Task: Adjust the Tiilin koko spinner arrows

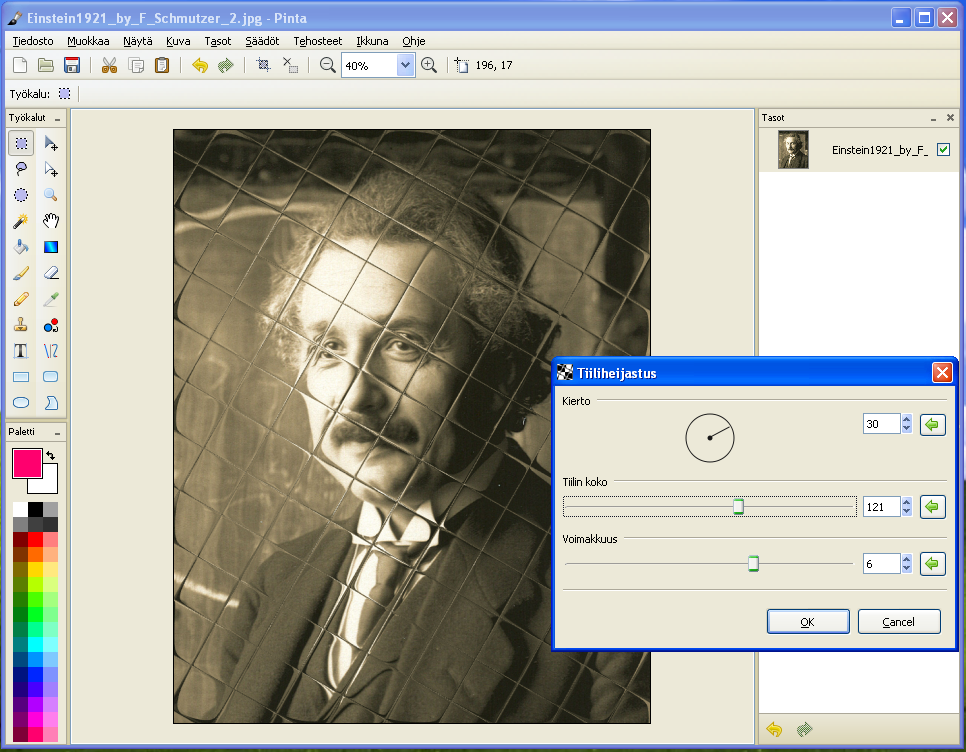Action: pyautogui.click(x=906, y=507)
